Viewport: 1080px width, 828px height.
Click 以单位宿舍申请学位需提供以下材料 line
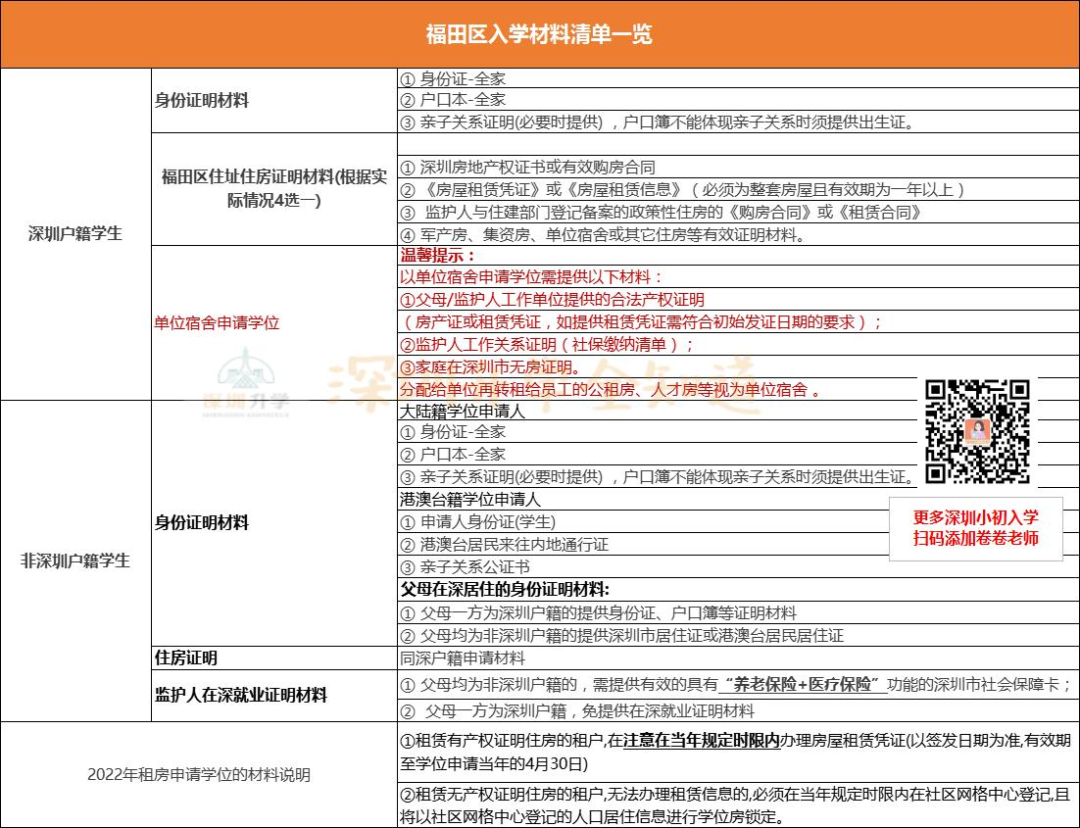click(x=738, y=277)
